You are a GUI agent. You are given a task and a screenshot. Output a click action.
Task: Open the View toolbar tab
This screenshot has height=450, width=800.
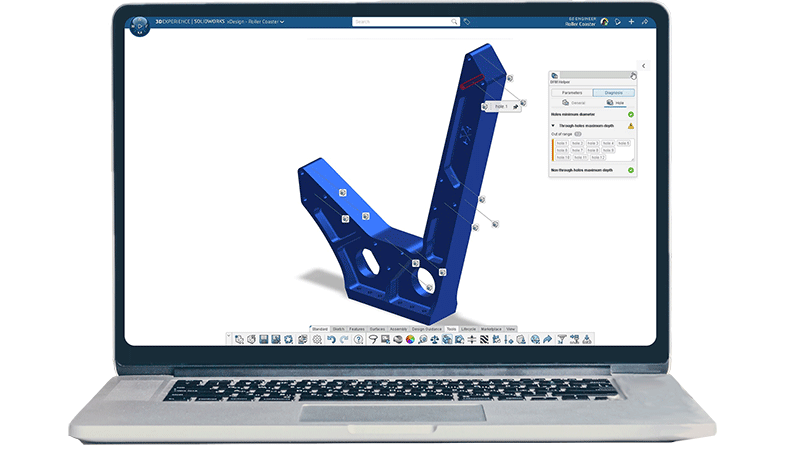coord(510,329)
